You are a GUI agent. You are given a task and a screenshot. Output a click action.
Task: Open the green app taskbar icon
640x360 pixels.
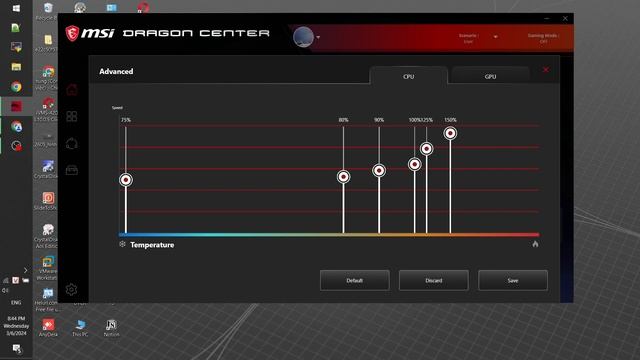point(16,28)
